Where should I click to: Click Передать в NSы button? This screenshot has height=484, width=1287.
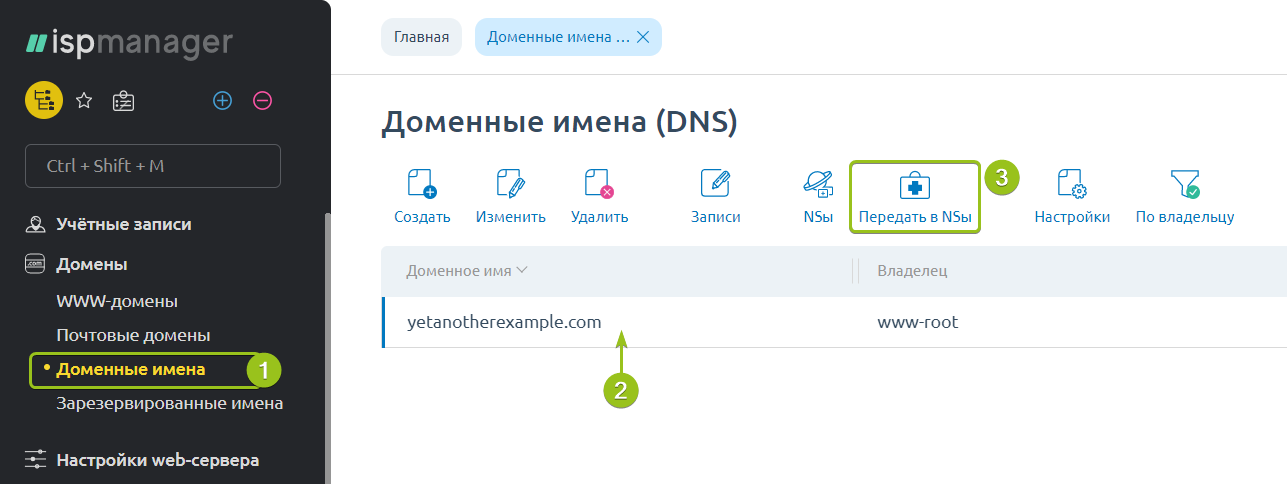(915, 196)
